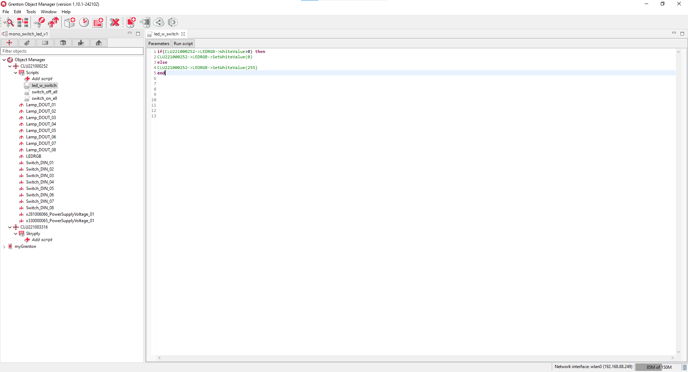Click the Parameters button
688x372 pixels.
158,43
